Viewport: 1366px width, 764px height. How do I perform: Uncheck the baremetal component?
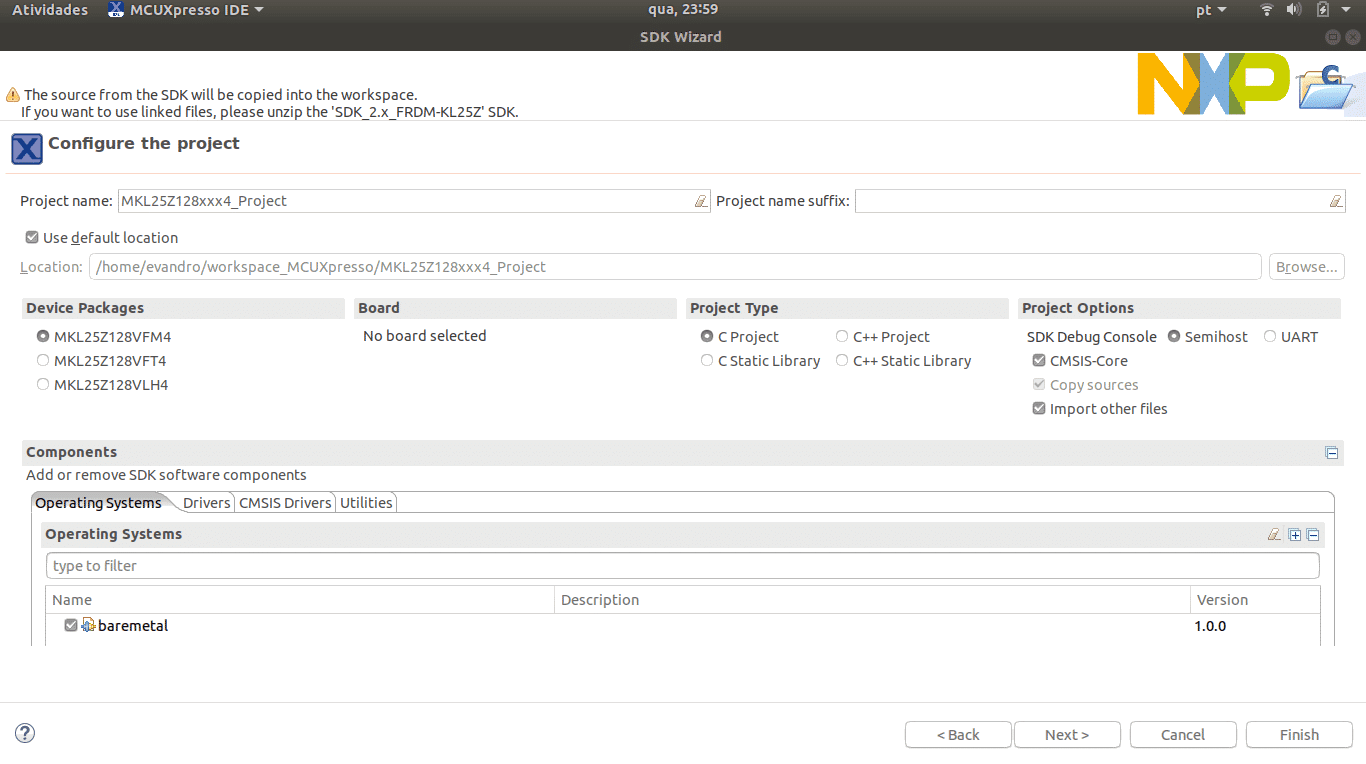70,625
